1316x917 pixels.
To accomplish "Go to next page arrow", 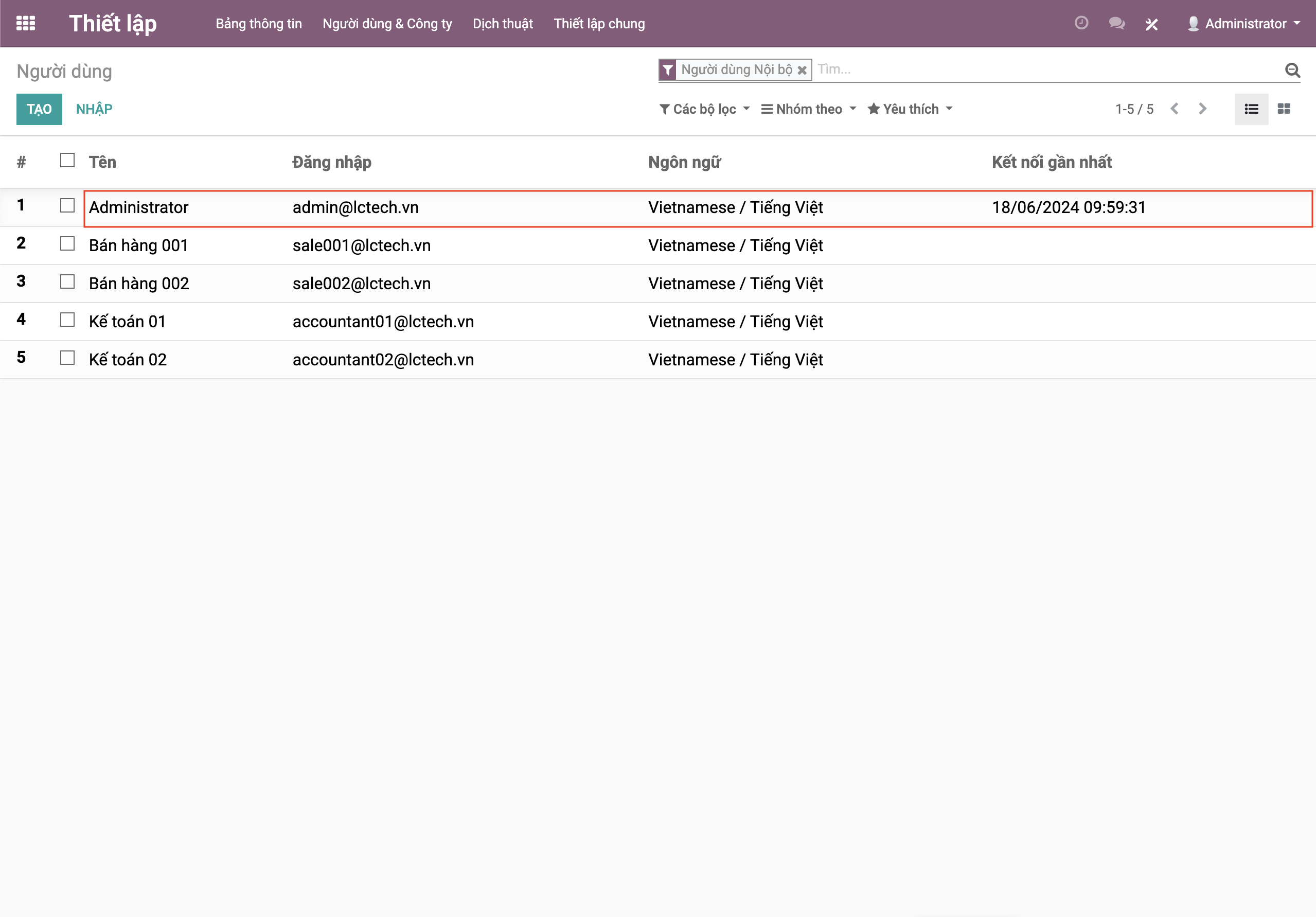I will click(x=1202, y=109).
